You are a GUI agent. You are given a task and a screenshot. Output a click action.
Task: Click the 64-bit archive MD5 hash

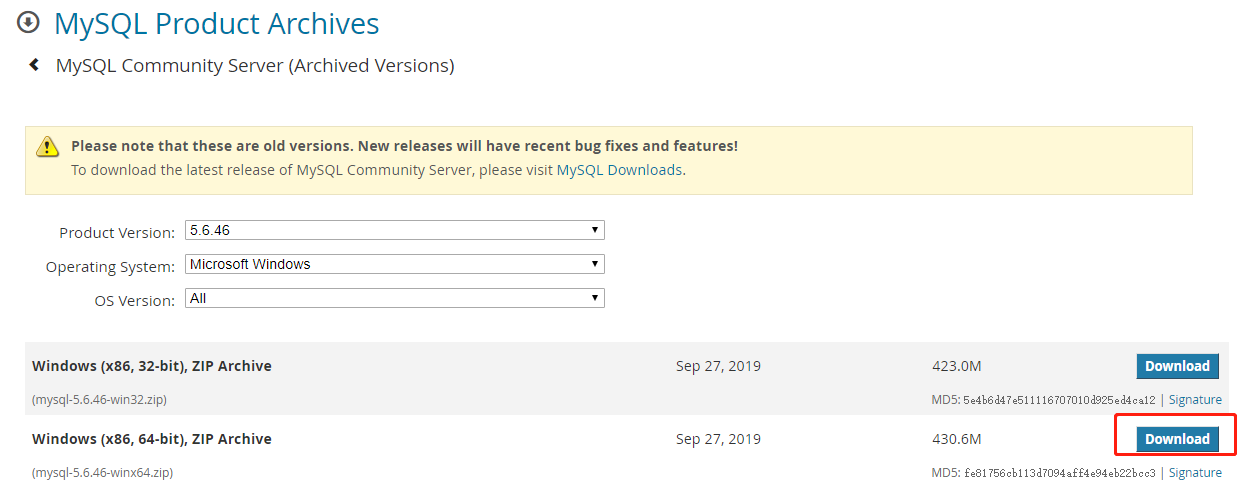click(1059, 473)
